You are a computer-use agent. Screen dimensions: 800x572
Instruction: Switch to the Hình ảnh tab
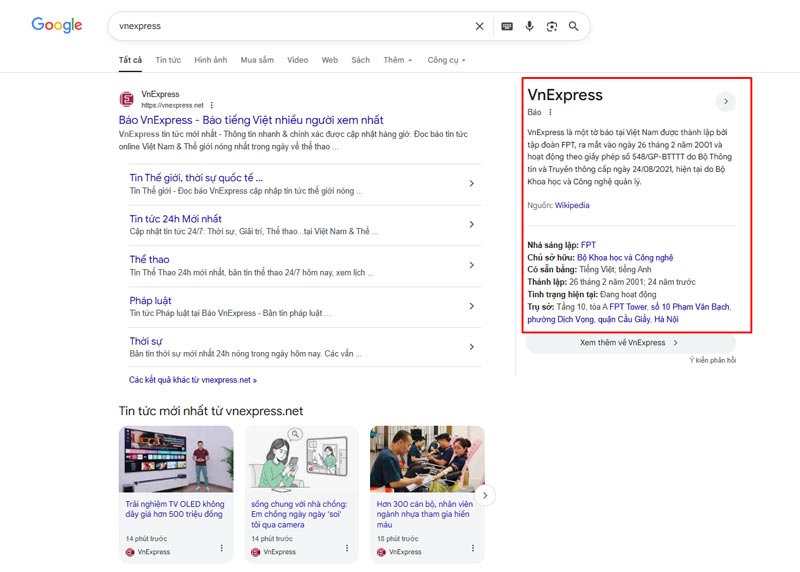[210, 60]
